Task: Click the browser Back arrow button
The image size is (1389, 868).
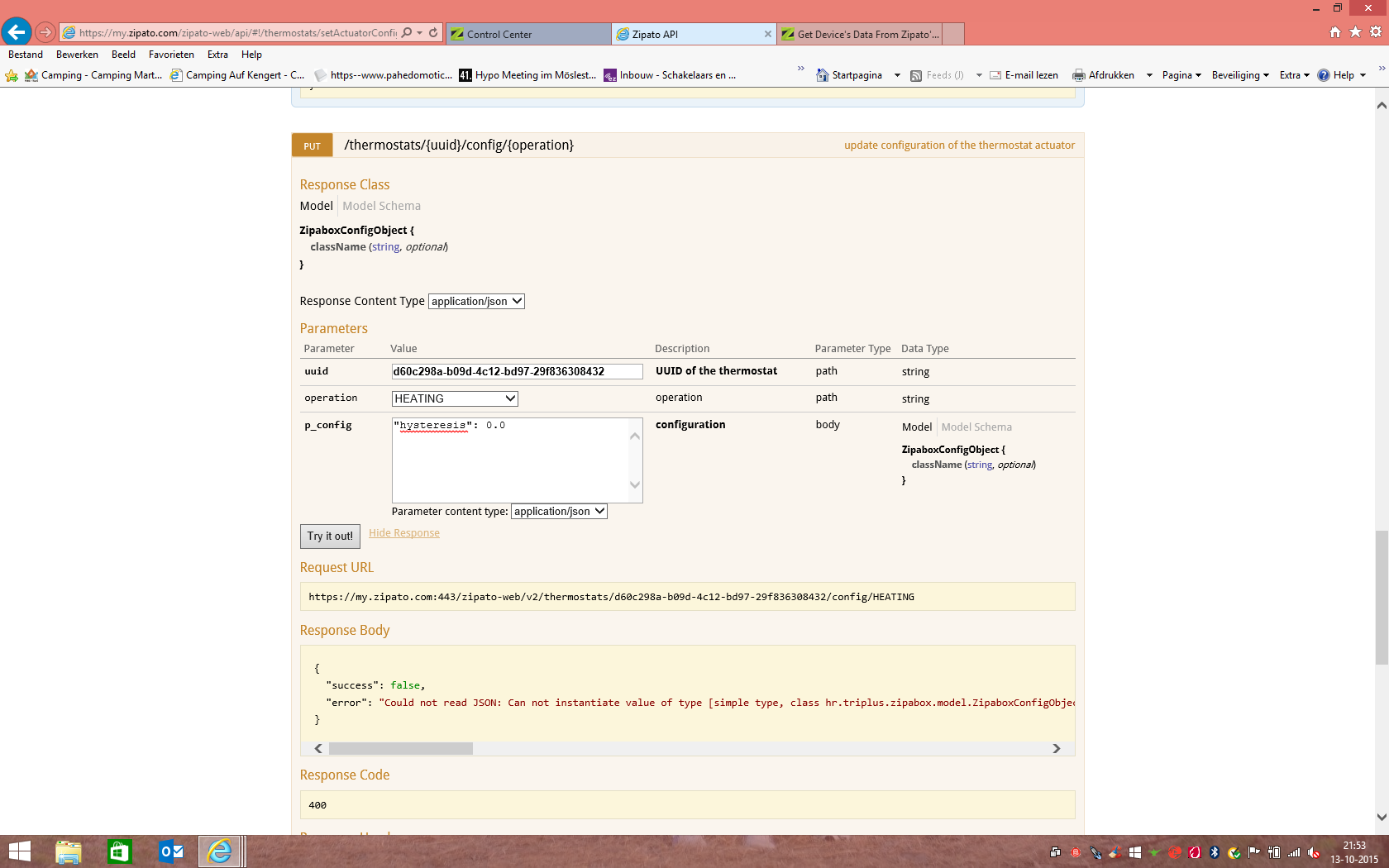Action: (17, 32)
